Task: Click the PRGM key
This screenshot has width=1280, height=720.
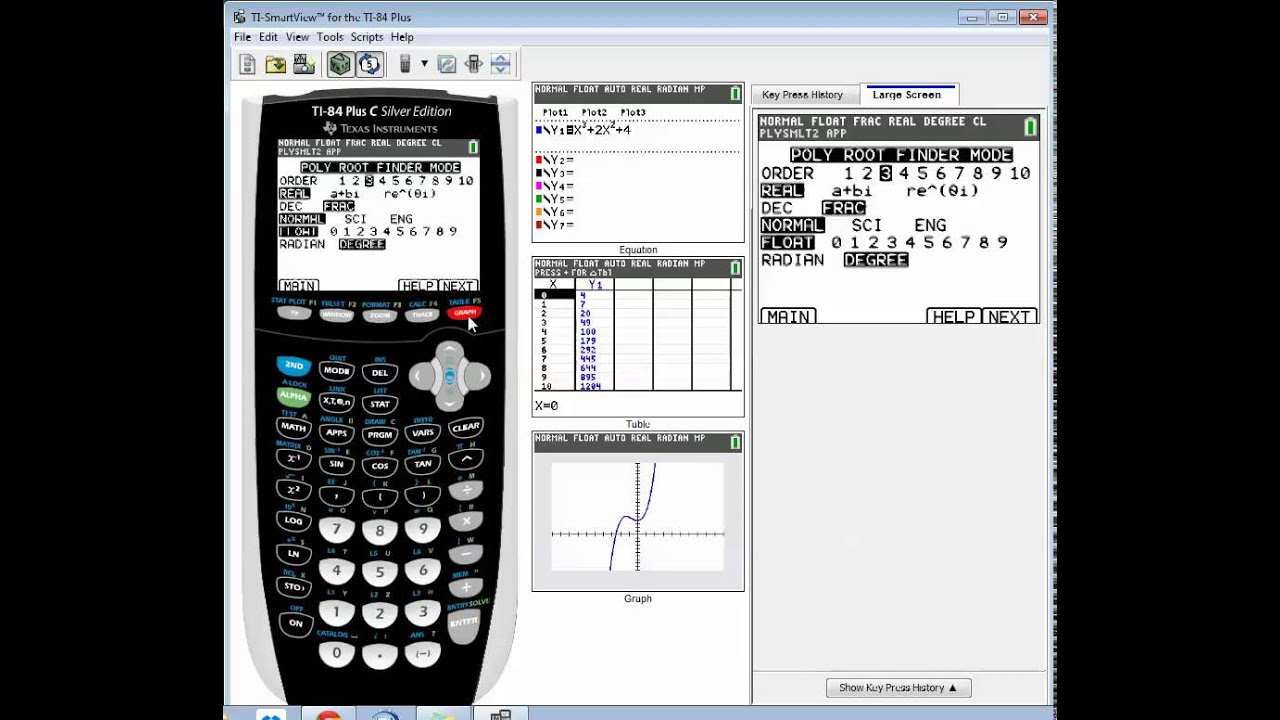Action: click(379, 435)
